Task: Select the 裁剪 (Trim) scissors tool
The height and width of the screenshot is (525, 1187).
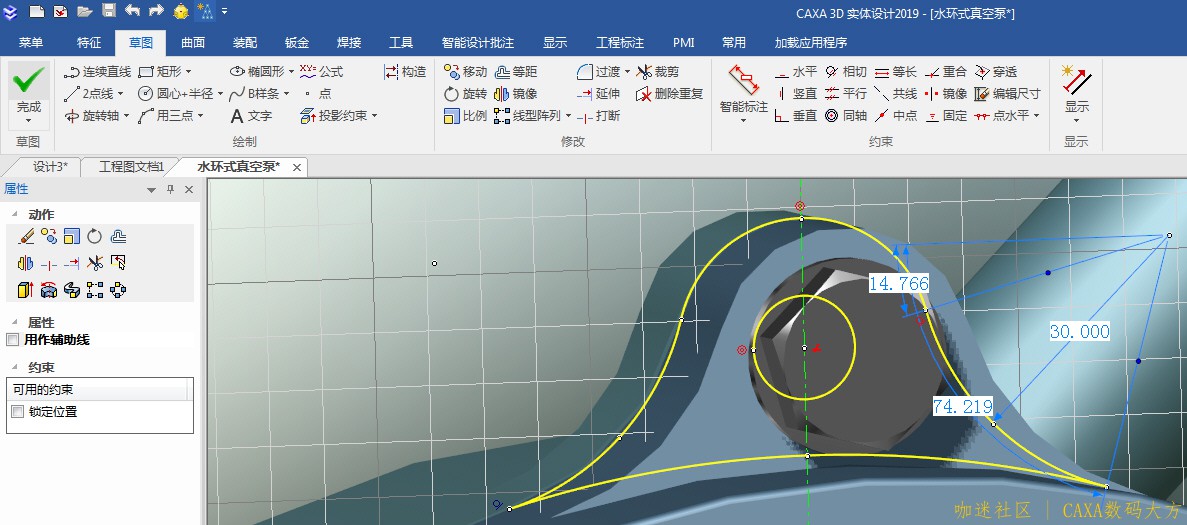Action: (659, 72)
